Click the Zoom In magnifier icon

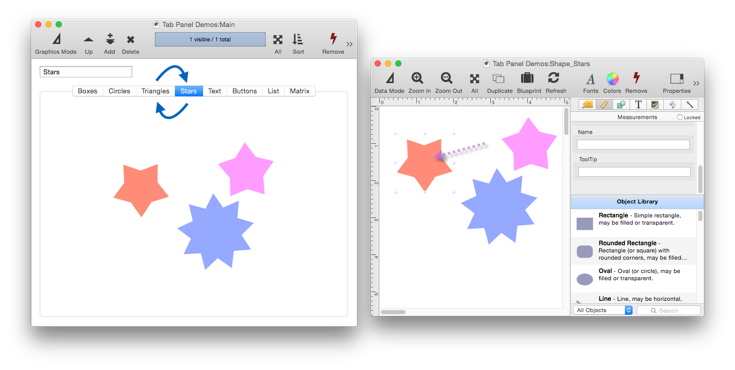pyautogui.click(x=417, y=78)
